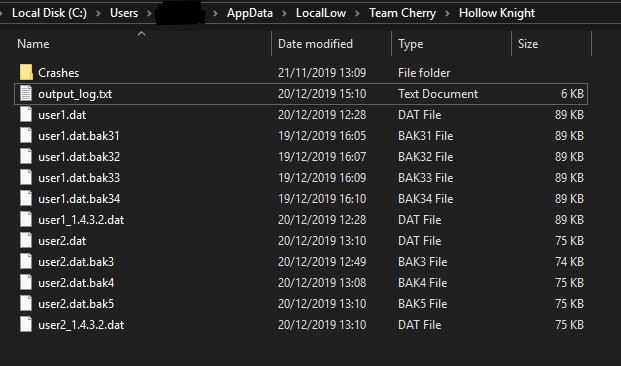This screenshot has height=366, width=621.
Task: Click the user2.dat file icon
Action: [x=26, y=240]
